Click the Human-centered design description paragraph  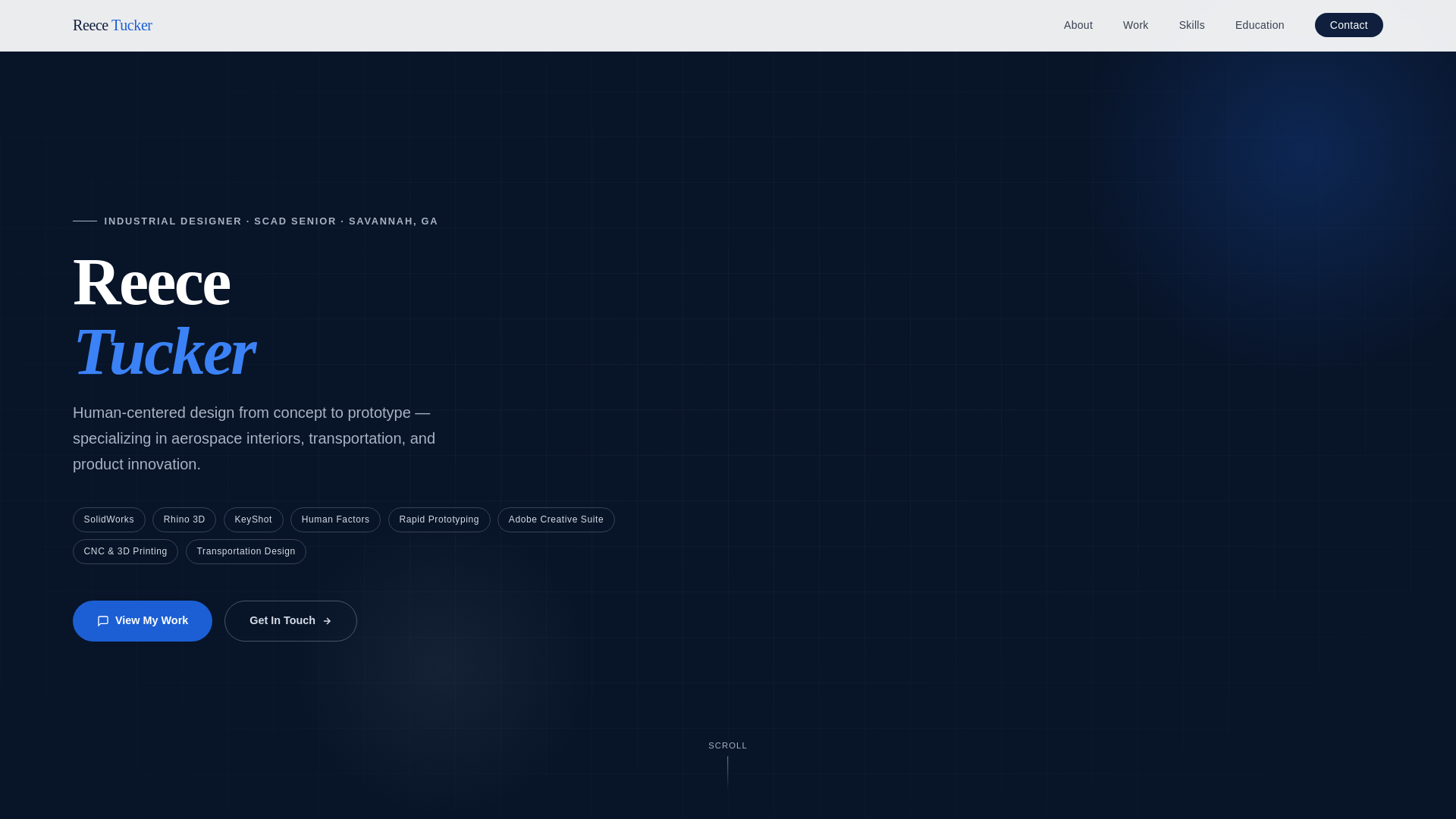click(254, 438)
